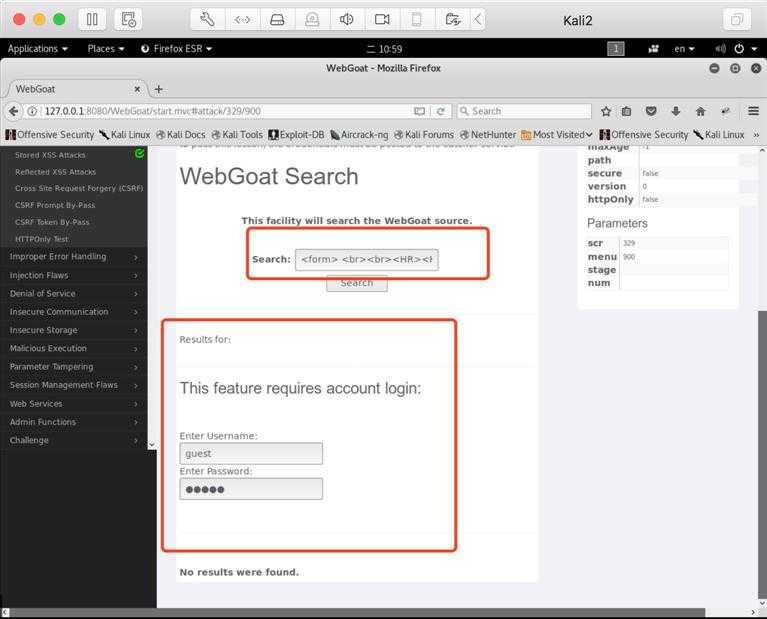This screenshot has height=619, width=767.
Task: Click the Enter Username field
Action: tap(251, 454)
